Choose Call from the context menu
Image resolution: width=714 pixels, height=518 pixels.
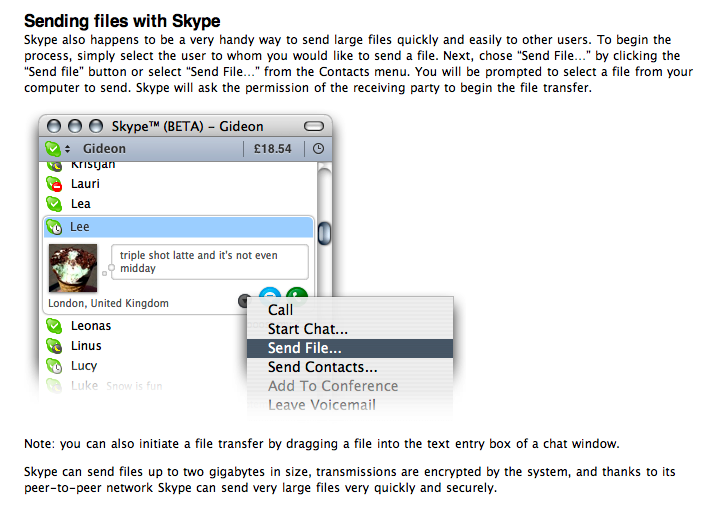pyautogui.click(x=350, y=310)
